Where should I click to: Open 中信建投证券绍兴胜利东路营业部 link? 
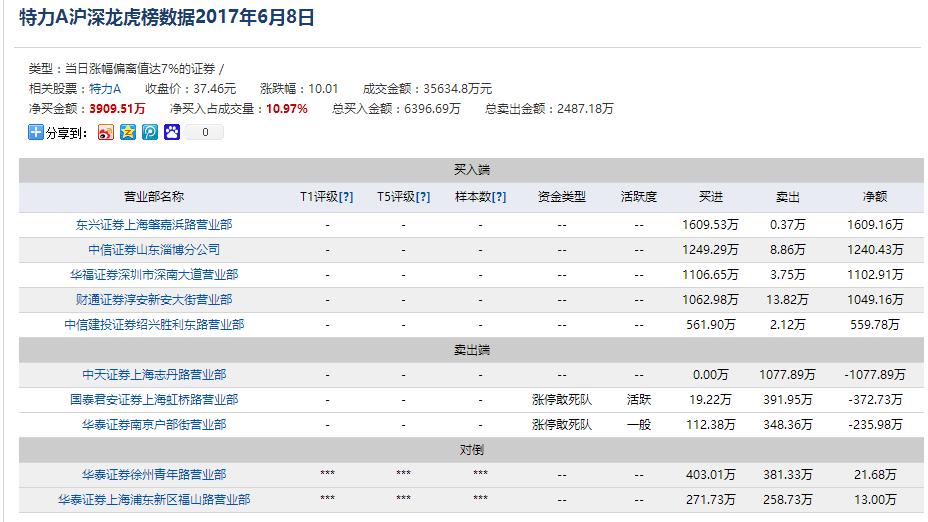point(154,324)
